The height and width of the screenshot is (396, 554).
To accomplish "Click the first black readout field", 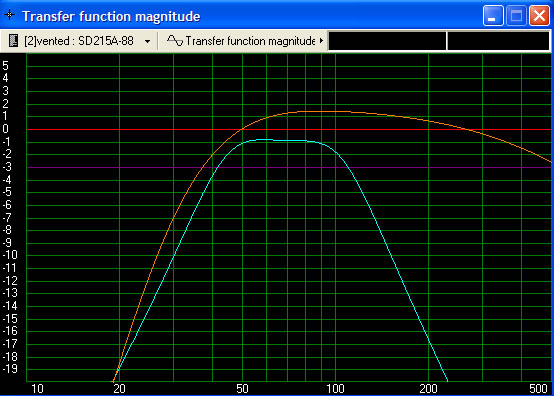I will coord(387,41).
